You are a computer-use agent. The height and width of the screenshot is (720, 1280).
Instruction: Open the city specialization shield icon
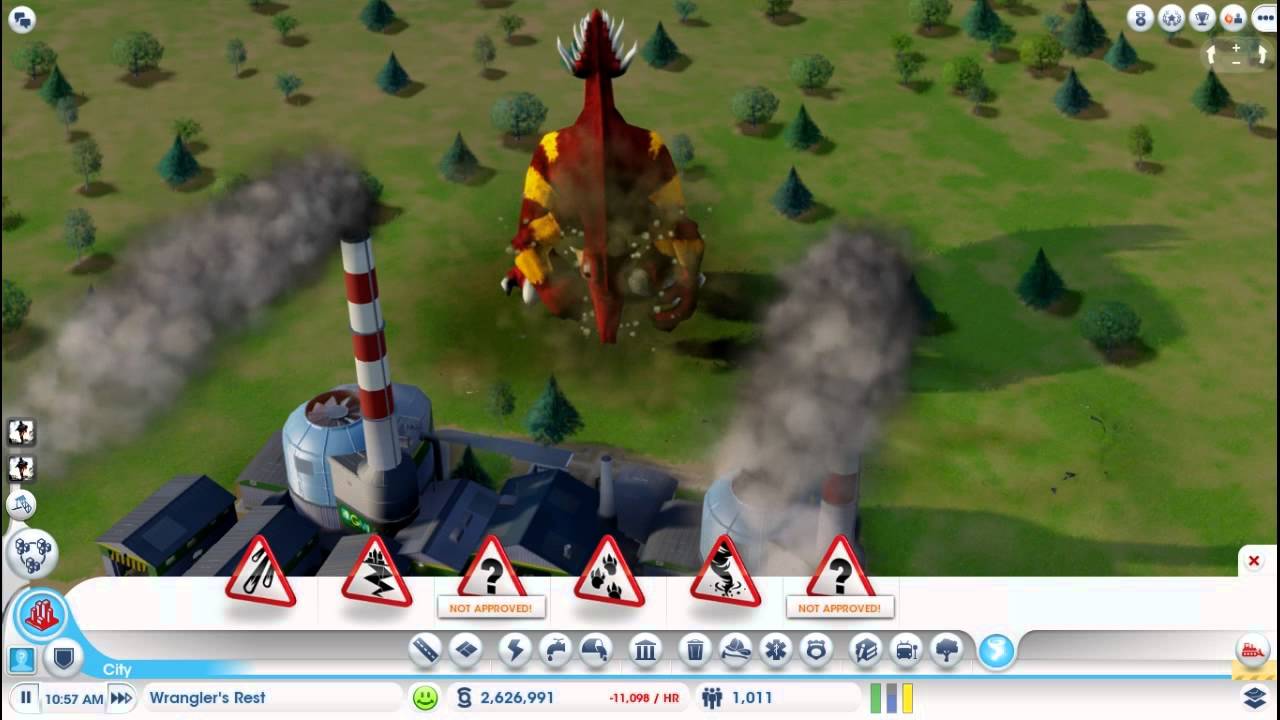[62, 658]
